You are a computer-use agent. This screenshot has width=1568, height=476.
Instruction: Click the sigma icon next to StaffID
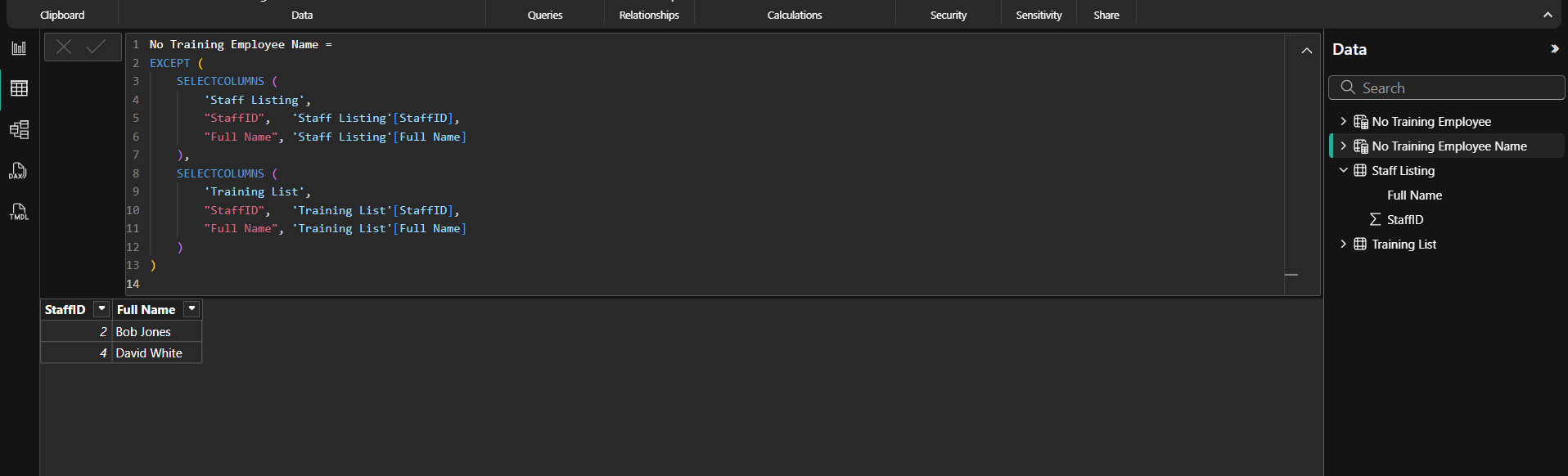[1375, 219]
